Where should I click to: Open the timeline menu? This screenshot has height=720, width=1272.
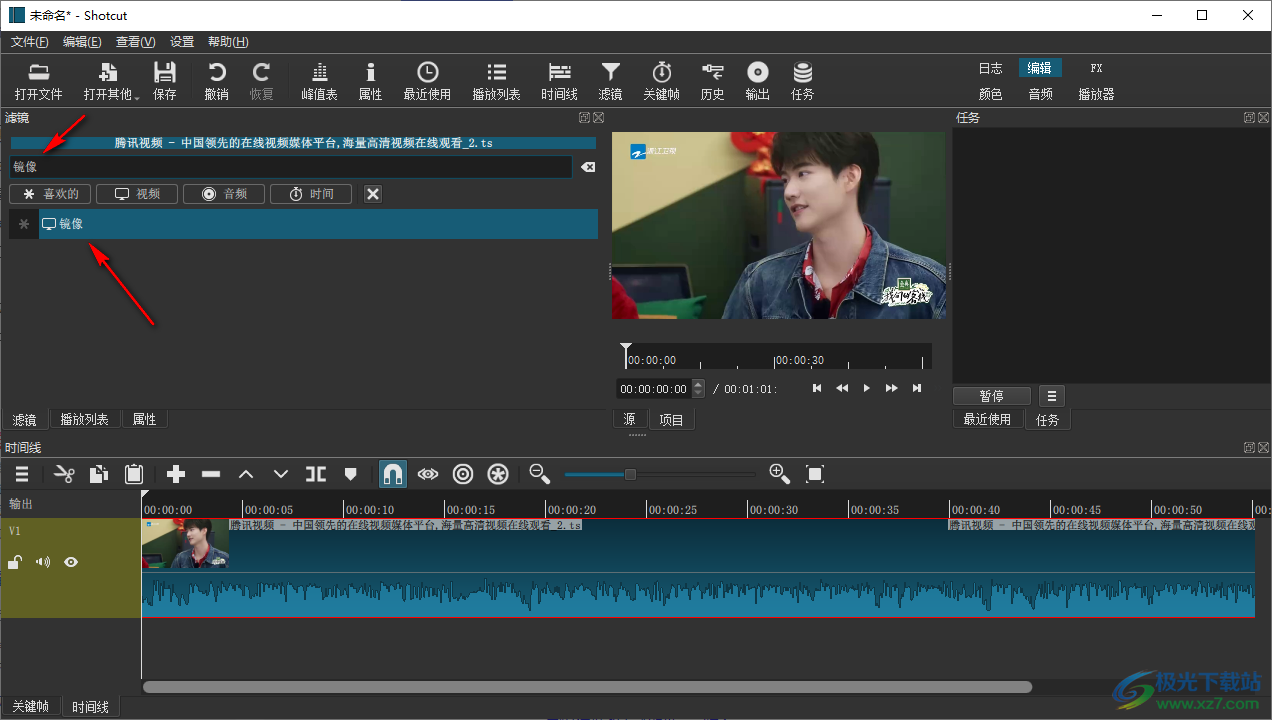22,474
